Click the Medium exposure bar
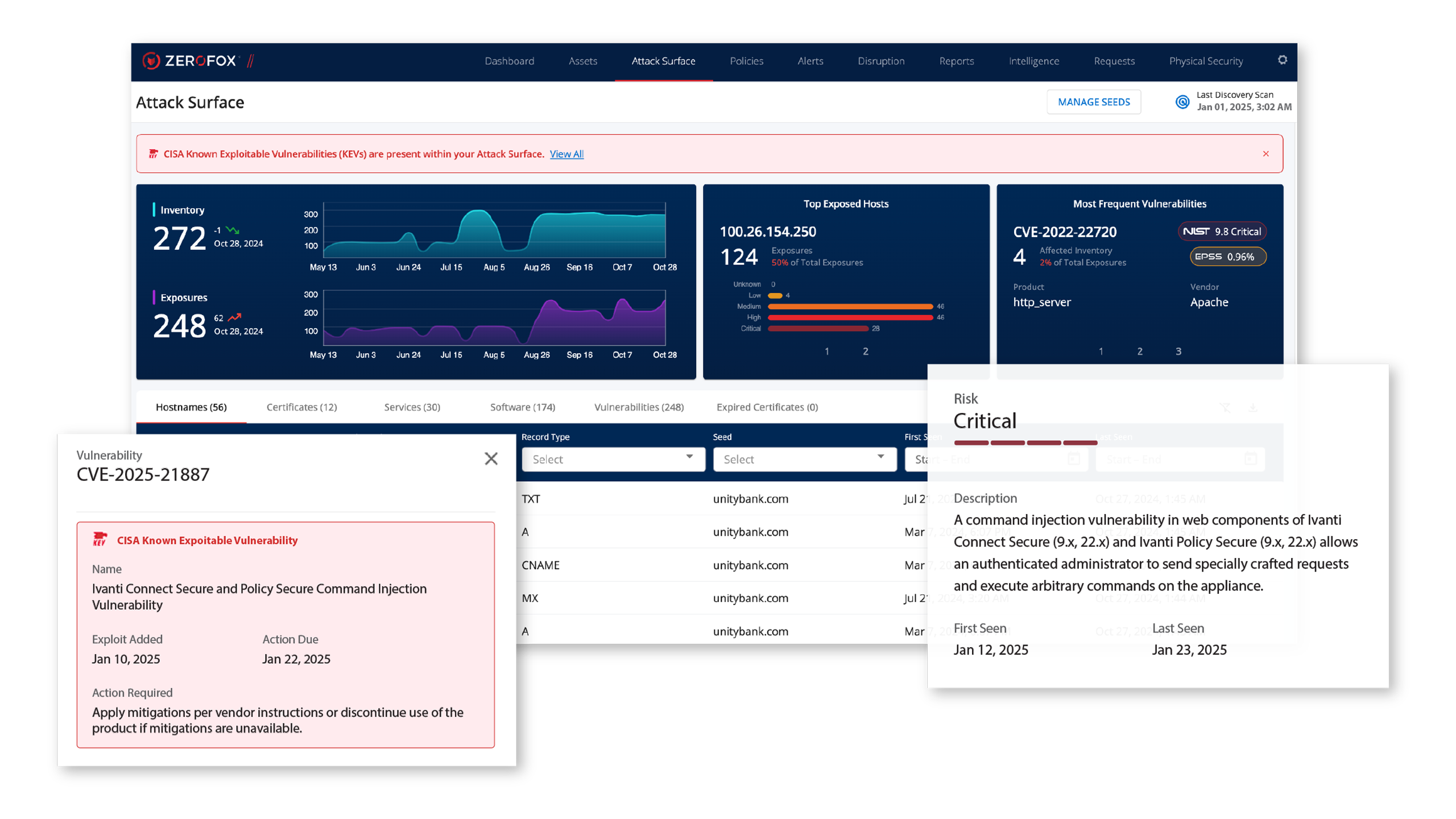Image resolution: width=1456 pixels, height=819 pixels. coord(850,306)
